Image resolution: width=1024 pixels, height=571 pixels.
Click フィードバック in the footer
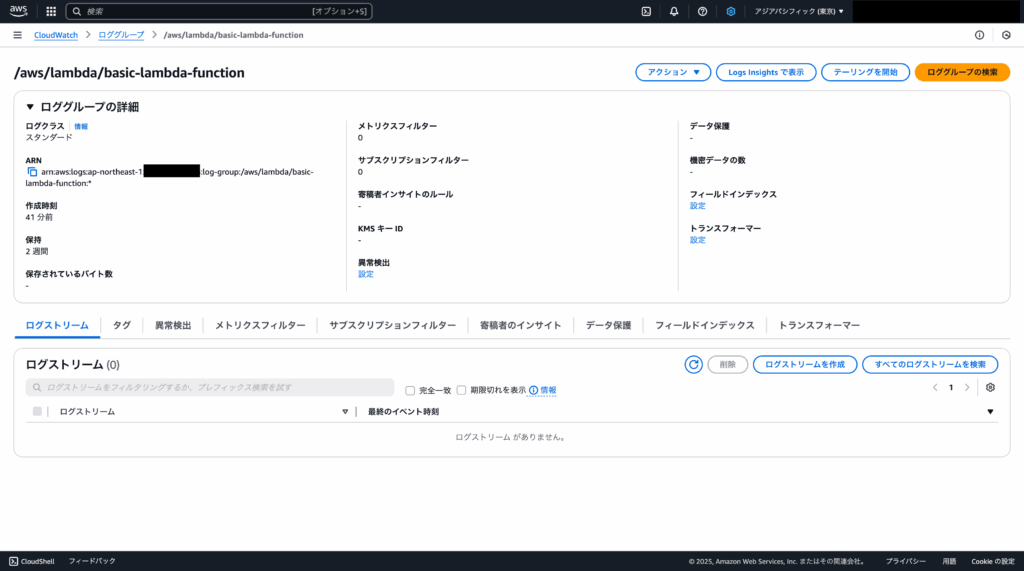(92, 561)
